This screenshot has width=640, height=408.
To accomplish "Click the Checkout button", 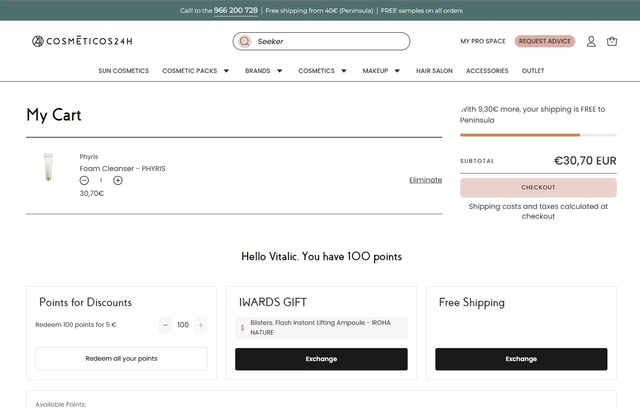I will point(538,188).
